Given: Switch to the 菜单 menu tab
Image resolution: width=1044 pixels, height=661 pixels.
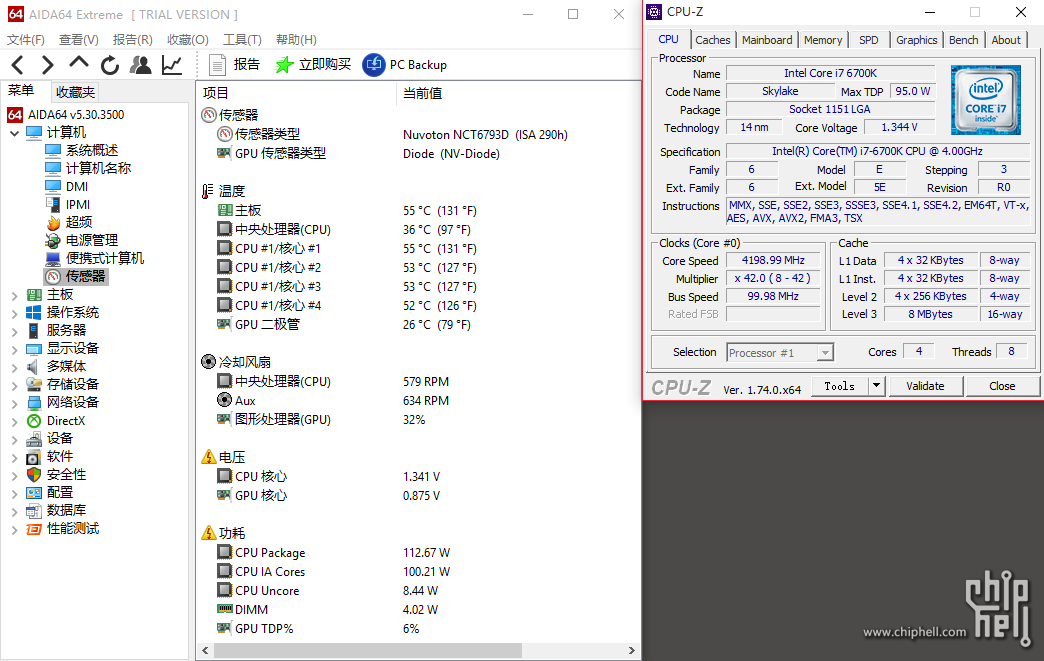Looking at the screenshot, I should pos(21,91).
